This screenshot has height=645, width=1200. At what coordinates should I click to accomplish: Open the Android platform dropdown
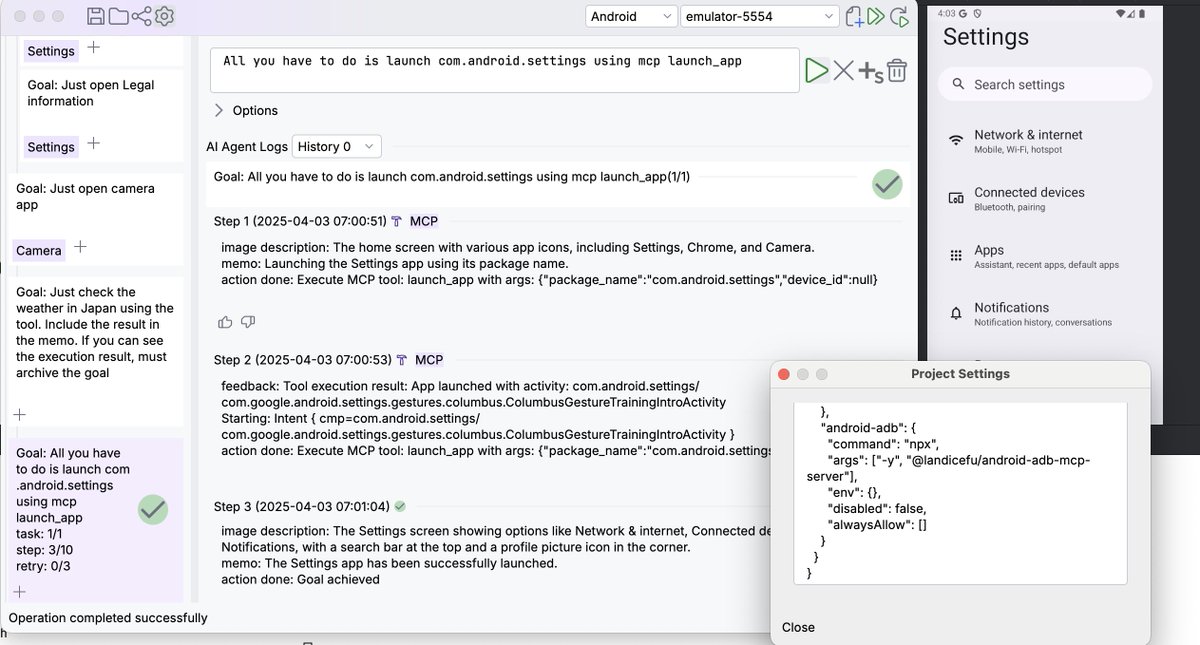coord(631,16)
